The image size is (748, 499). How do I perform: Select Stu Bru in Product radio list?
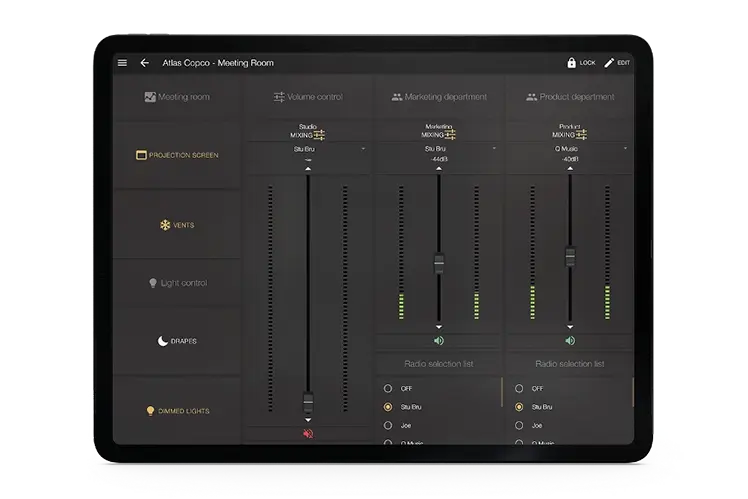click(x=519, y=407)
